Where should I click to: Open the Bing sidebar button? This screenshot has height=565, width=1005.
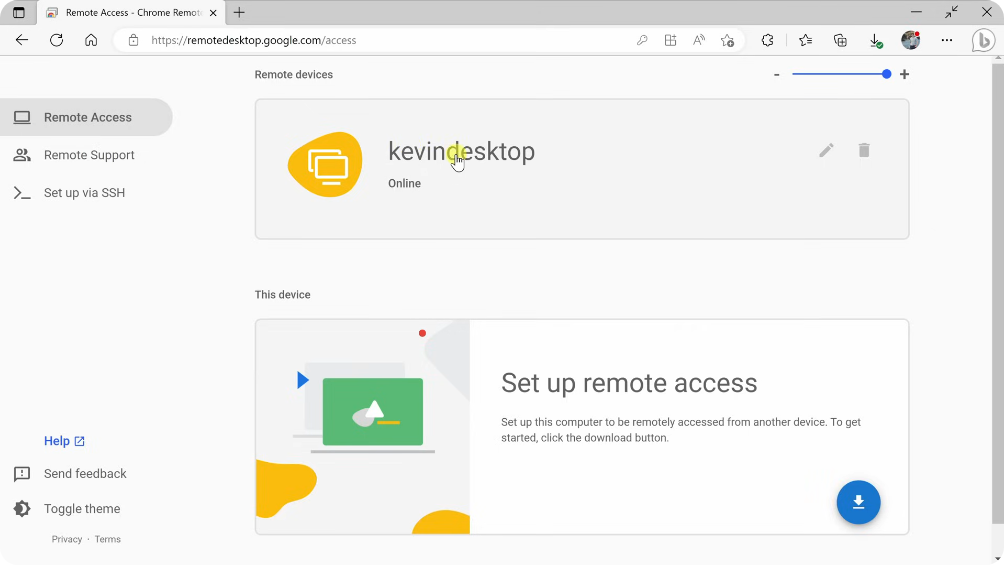tap(983, 40)
